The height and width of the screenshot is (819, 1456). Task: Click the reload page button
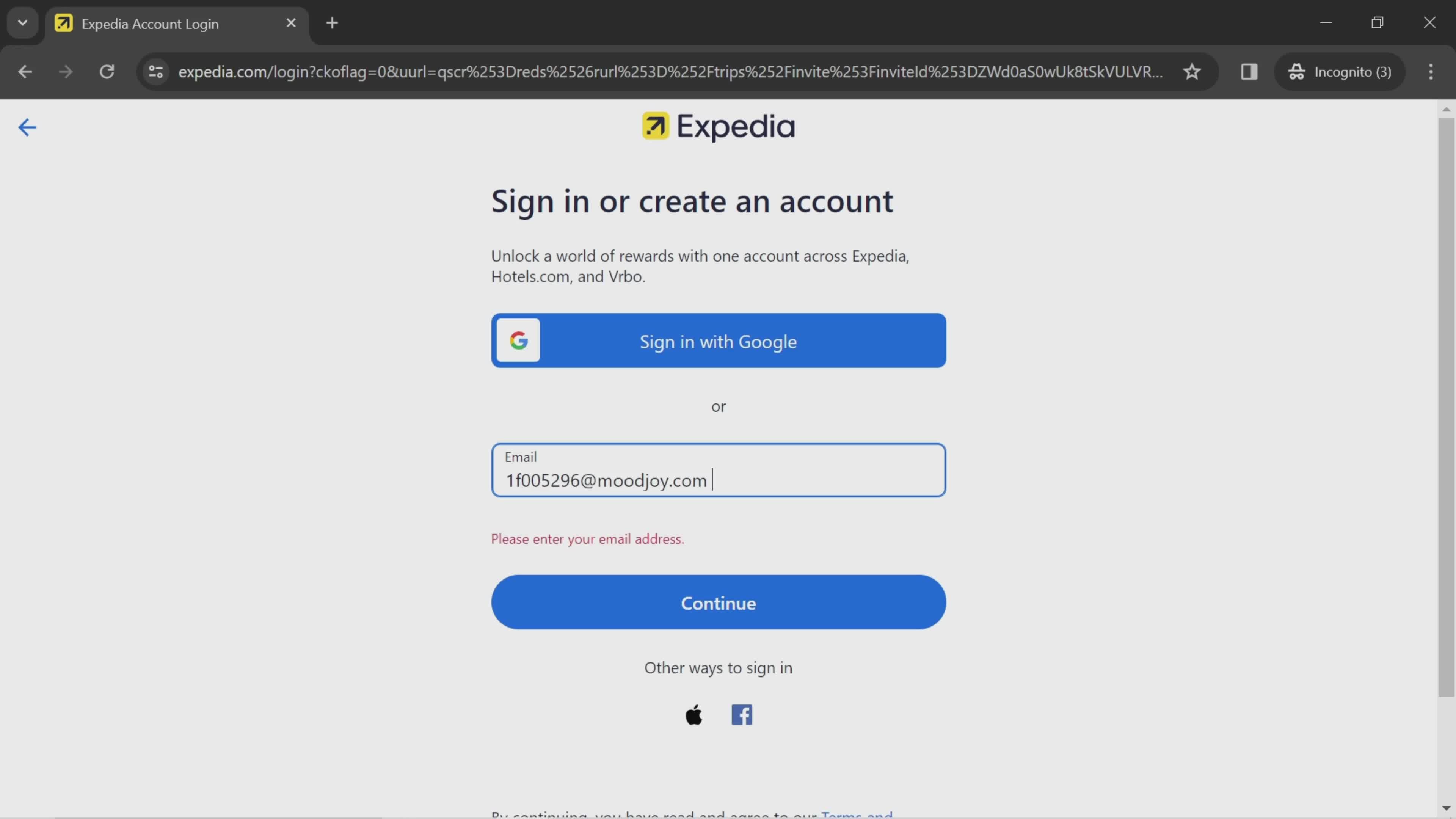[107, 71]
